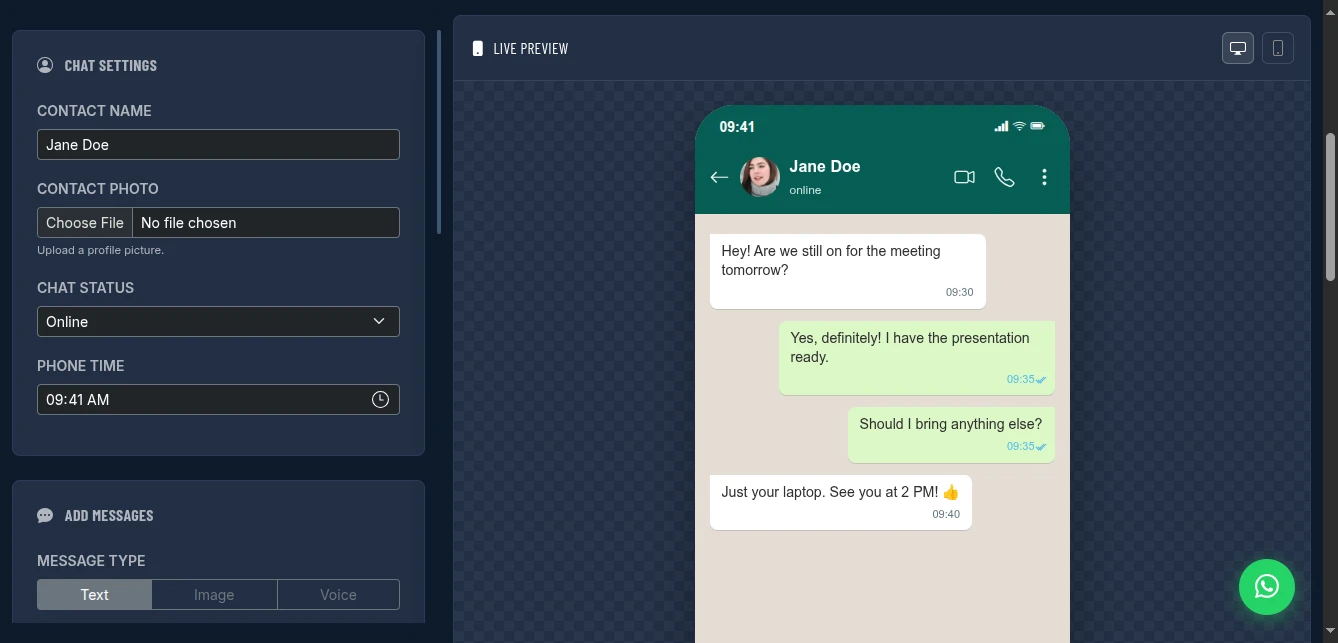Switch to mobile preview icon

1277,47
